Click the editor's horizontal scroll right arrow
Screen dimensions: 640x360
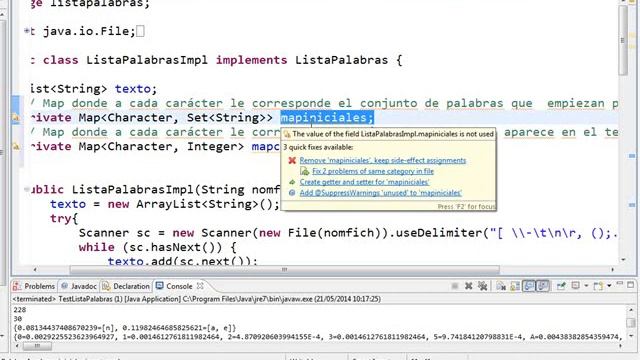612,269
